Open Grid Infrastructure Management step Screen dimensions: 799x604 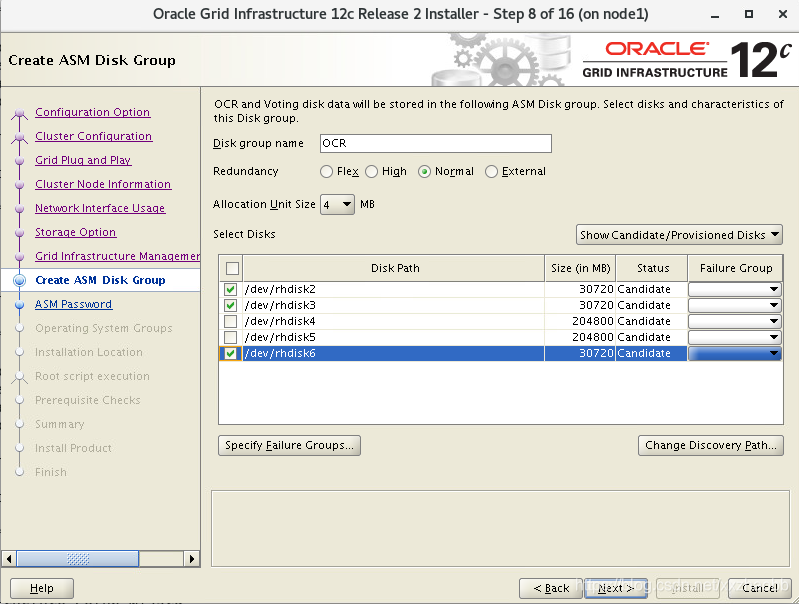tap(117, 256)
